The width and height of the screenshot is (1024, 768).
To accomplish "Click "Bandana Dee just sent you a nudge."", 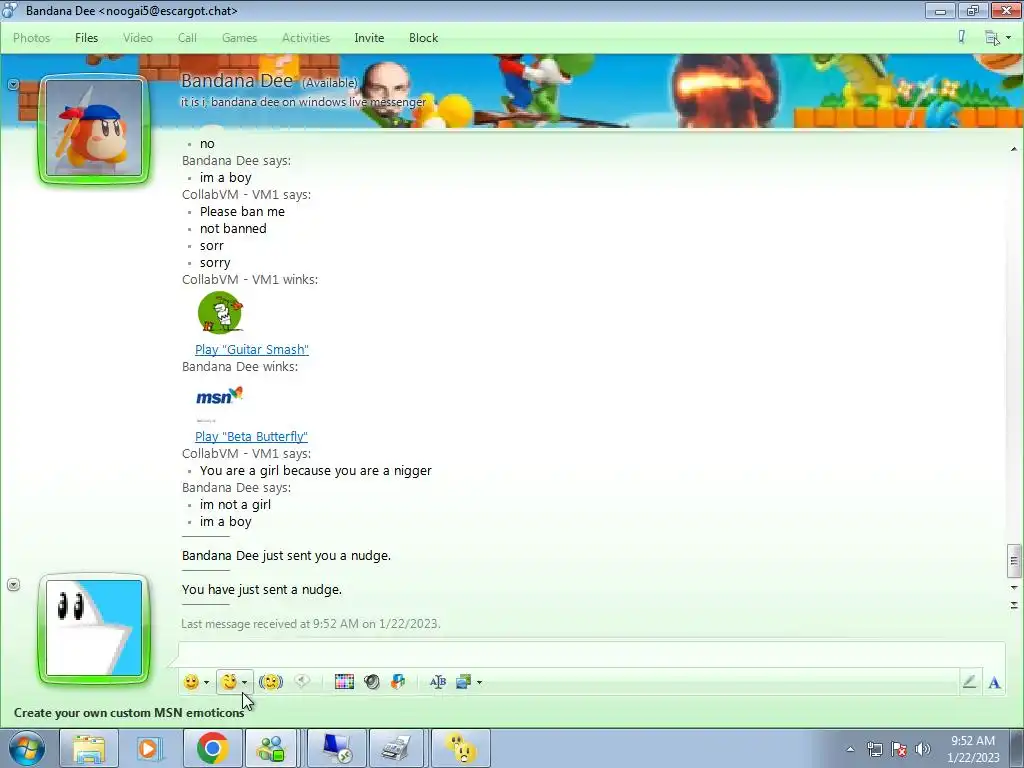I will click(286, 556).
